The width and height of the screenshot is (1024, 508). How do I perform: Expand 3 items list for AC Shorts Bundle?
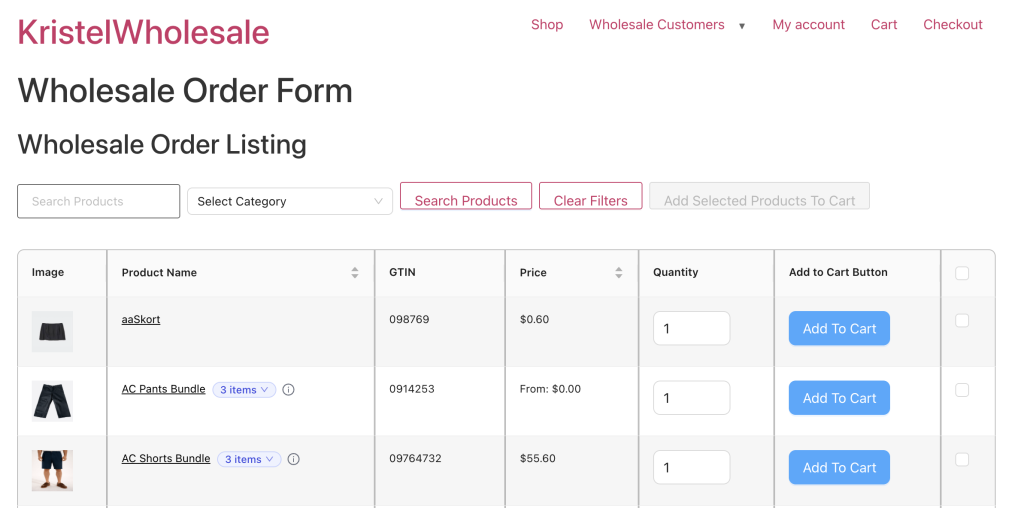249,459
